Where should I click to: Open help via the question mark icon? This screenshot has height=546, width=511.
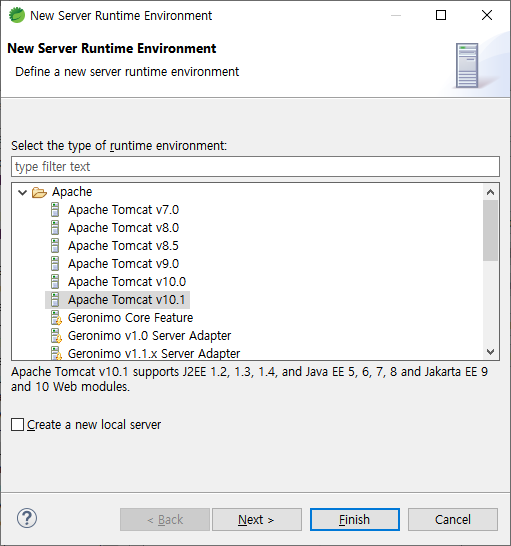pos(27,518)
